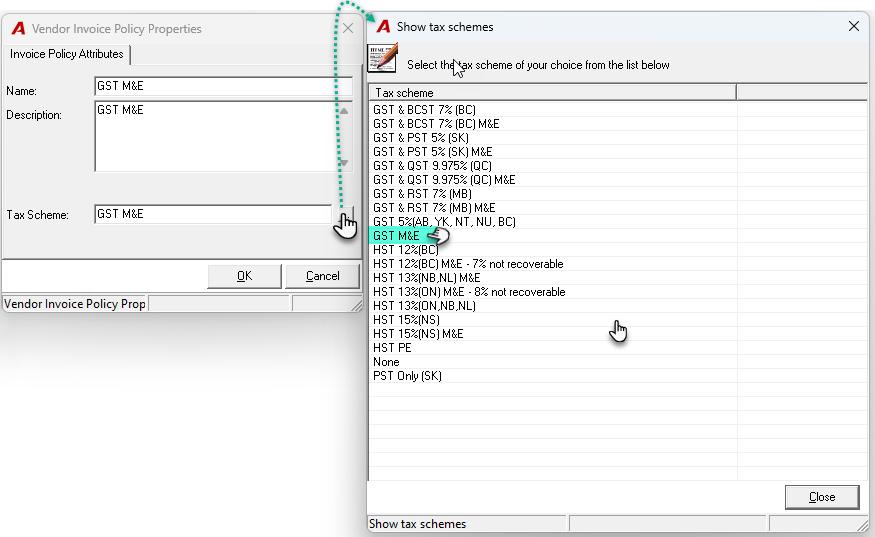Screen dimensions: 875x537
Task: Click the Name field containing GST M&E
Action: [x=224, y=86]
